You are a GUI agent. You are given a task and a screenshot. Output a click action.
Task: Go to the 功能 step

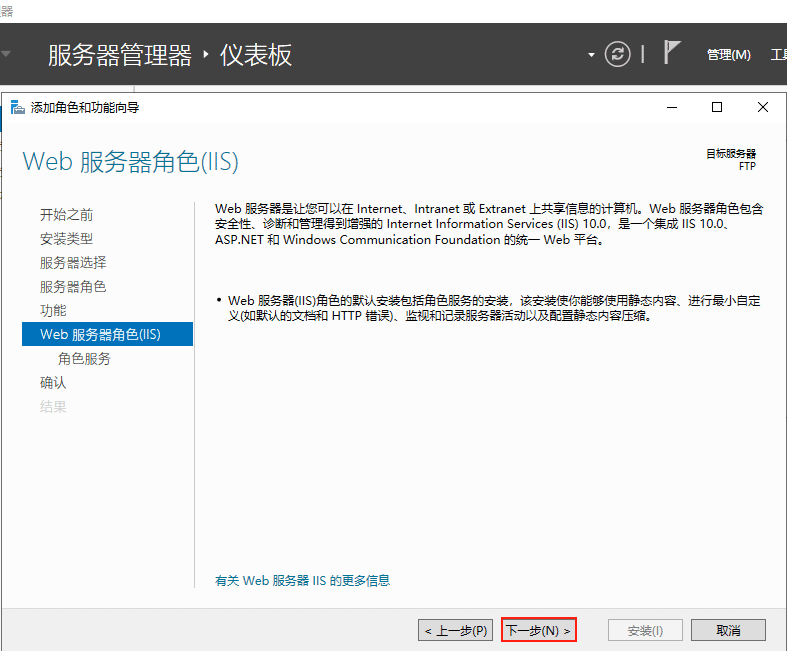53,311
